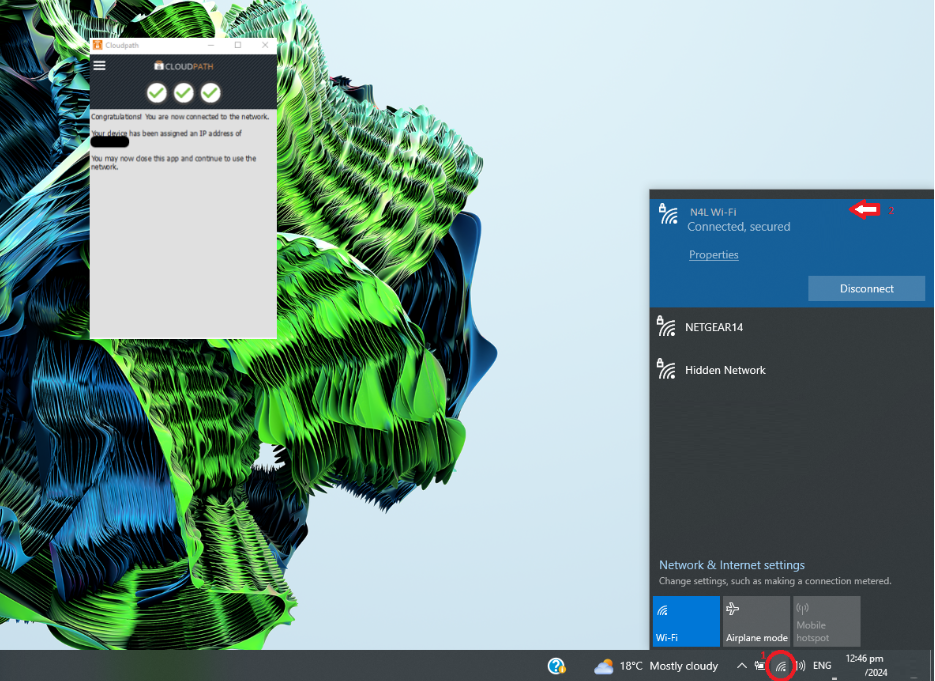Disconnect from N4L Wi-Fi
Viewport: 935px width, 681px height.
(x=866, y=288)
